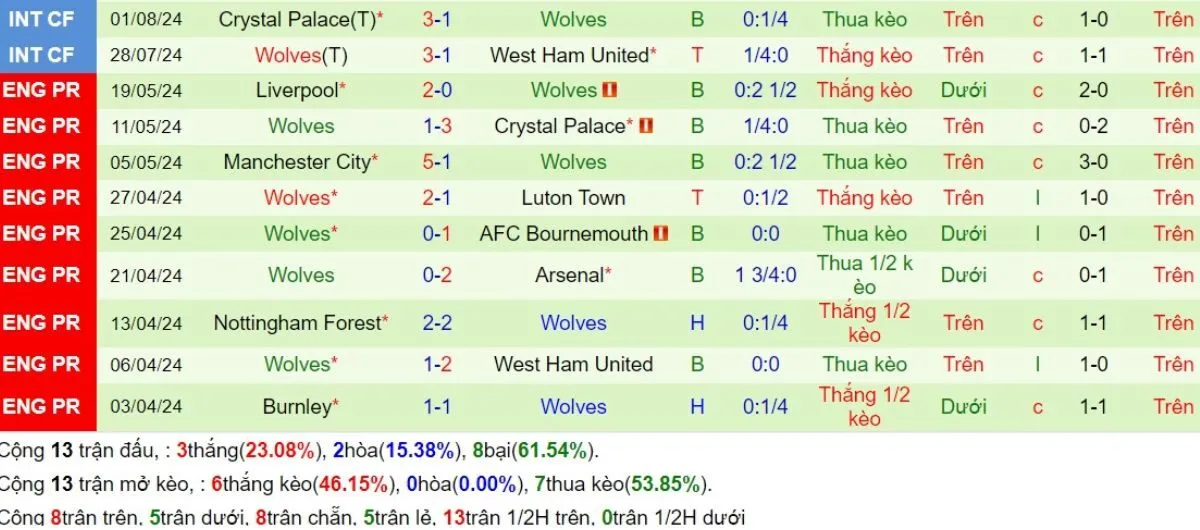Image resolution: width=1200 pixels, height=530 pixels.
Task: Open the Liverpool team link
Action: coord(297,90)
